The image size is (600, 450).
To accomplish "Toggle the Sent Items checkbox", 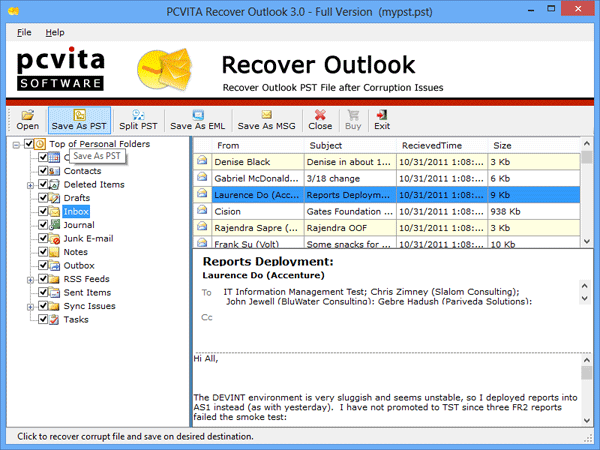I will pyautogui.click(x=43, y=292).
